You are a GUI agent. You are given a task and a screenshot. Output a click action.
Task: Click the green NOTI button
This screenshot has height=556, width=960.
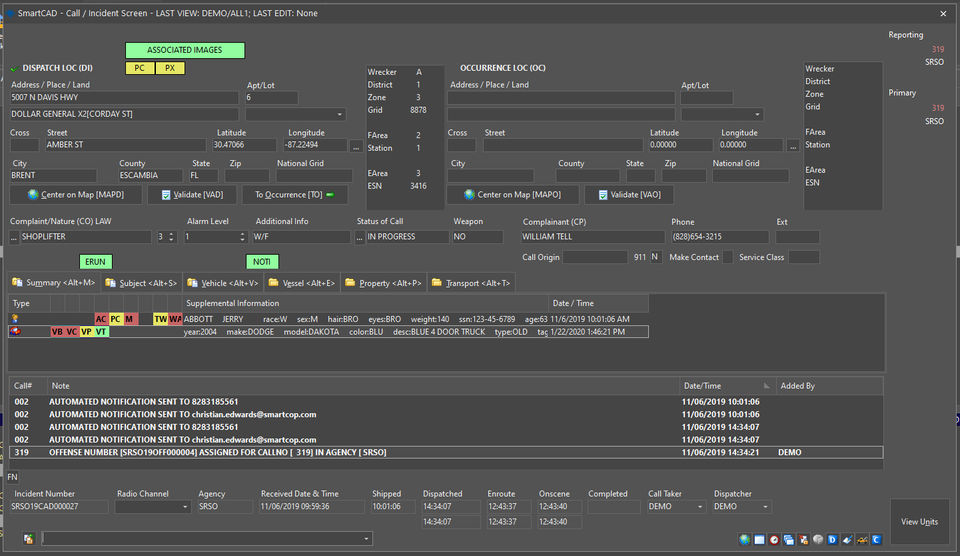pos(262,262)
